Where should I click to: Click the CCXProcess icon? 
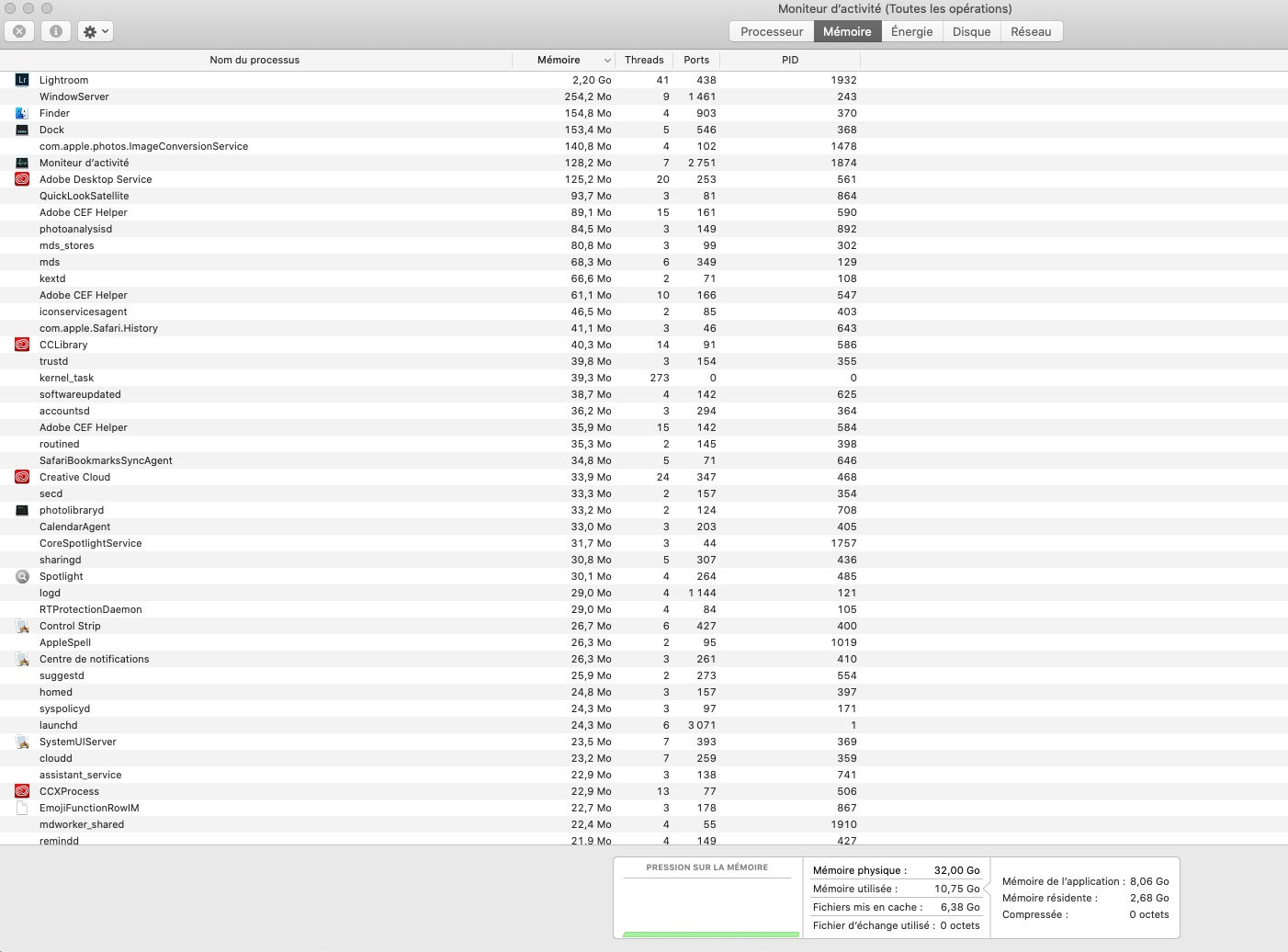(x=22, y=791)
